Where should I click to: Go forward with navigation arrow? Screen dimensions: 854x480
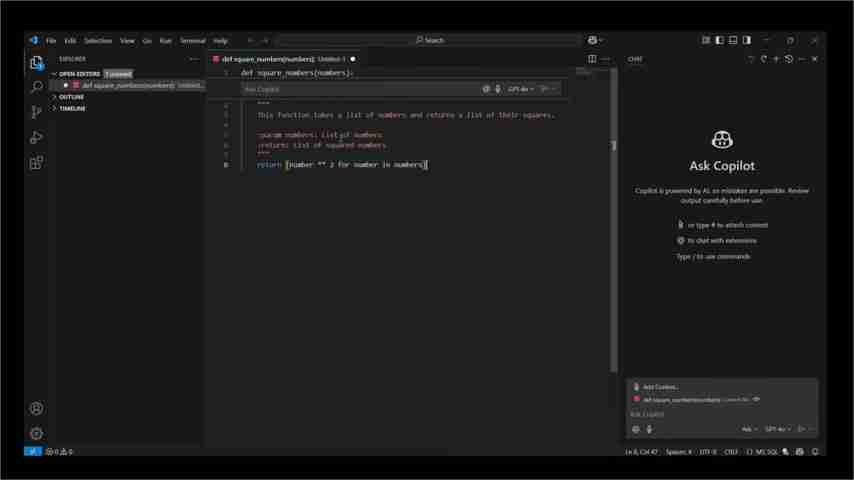click(265, 40)
